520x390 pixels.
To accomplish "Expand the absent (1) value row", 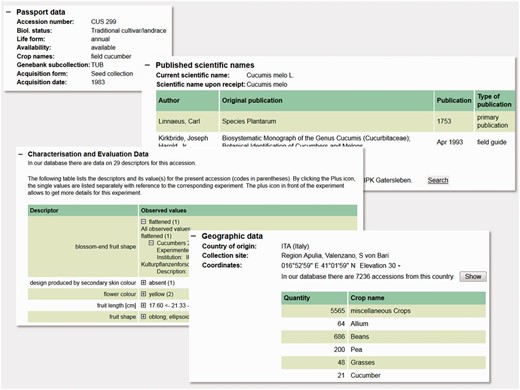I will (x=143, y=283).
